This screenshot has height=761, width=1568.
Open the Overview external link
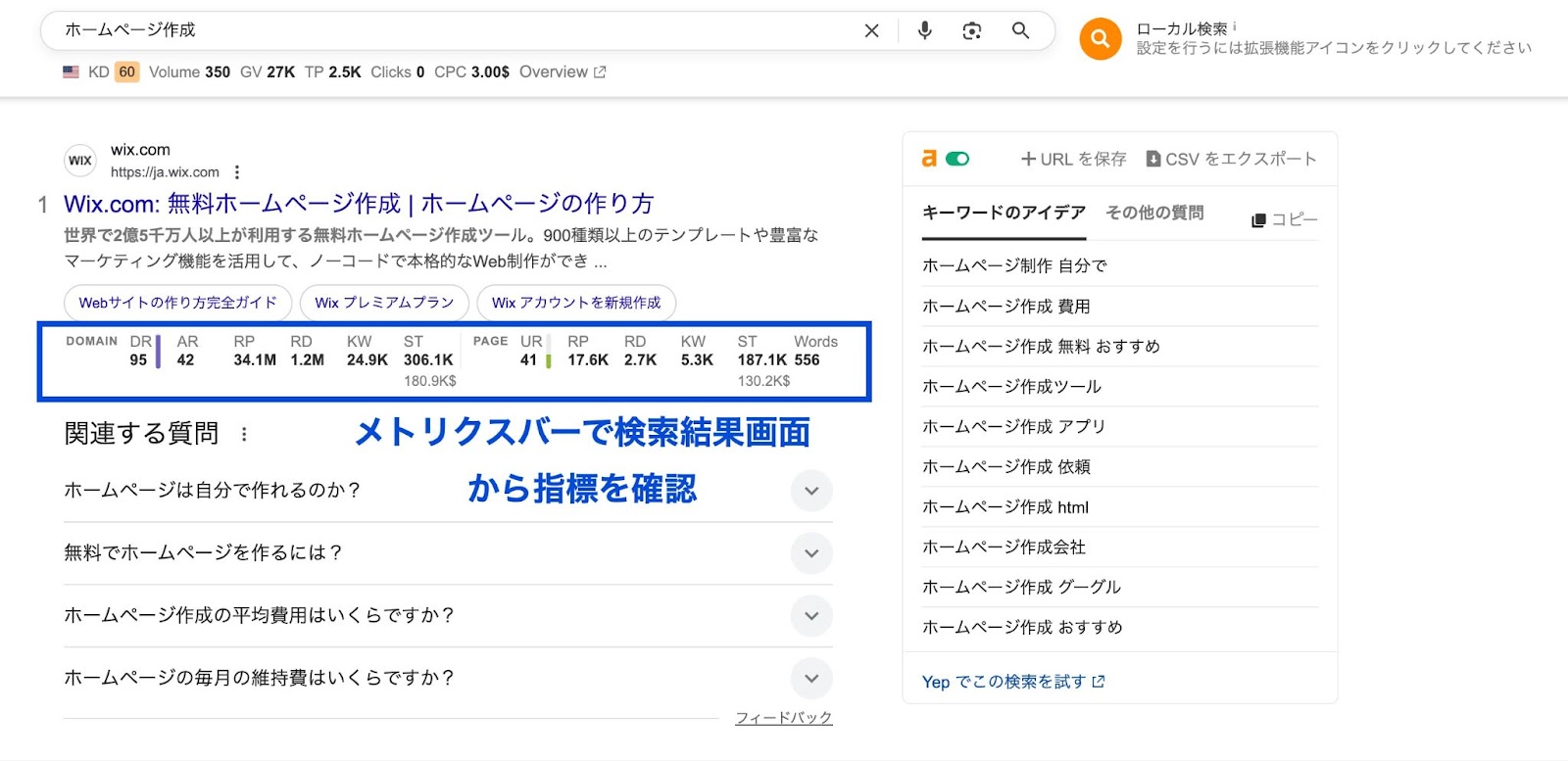[x=563, y=71]
